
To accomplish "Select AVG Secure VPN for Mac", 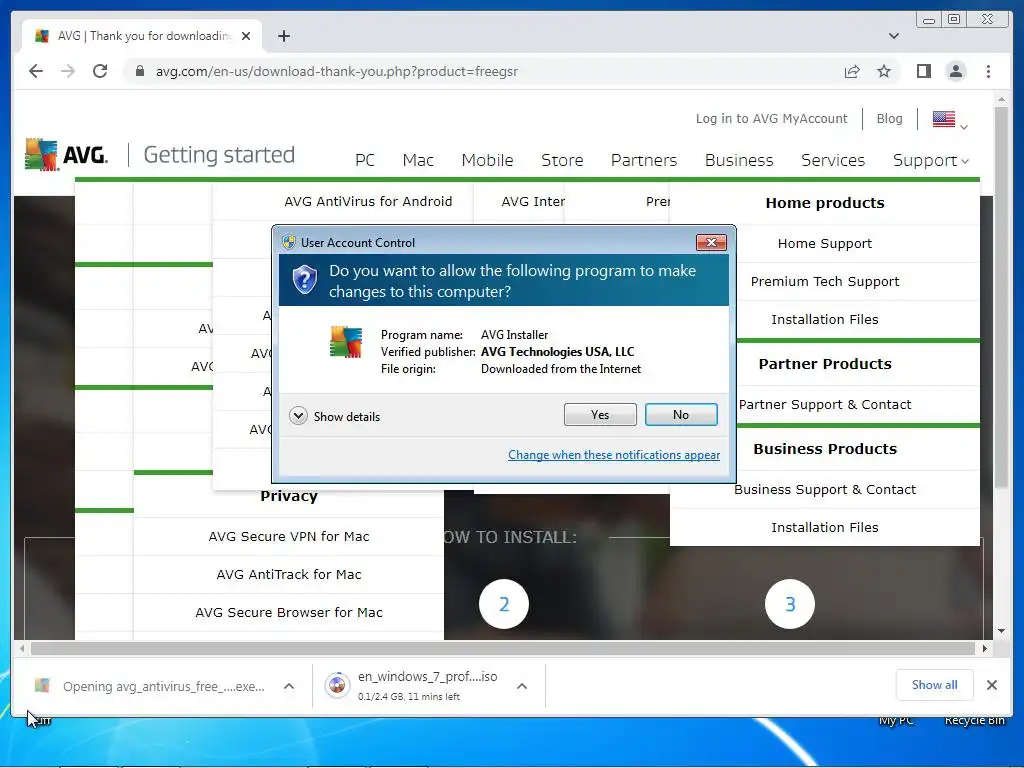I will coord(289,536).
